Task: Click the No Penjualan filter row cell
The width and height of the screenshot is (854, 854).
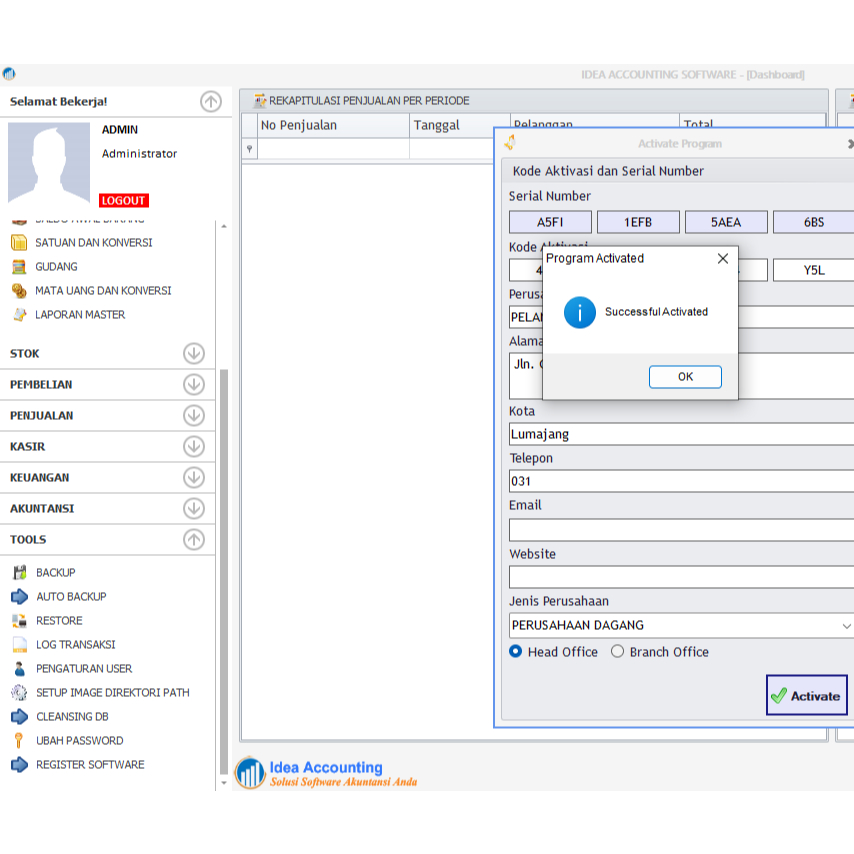Action: point(333,148)
